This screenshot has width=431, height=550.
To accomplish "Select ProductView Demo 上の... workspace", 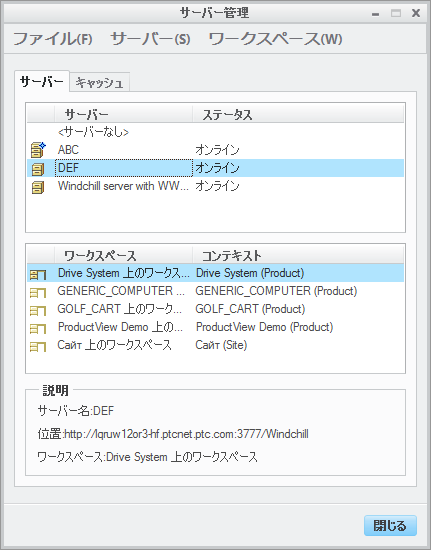I will coord(120,327).
